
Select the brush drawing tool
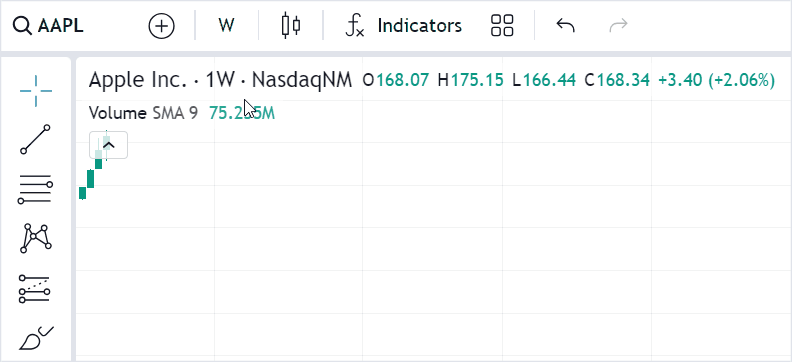(x=36, y=338)
